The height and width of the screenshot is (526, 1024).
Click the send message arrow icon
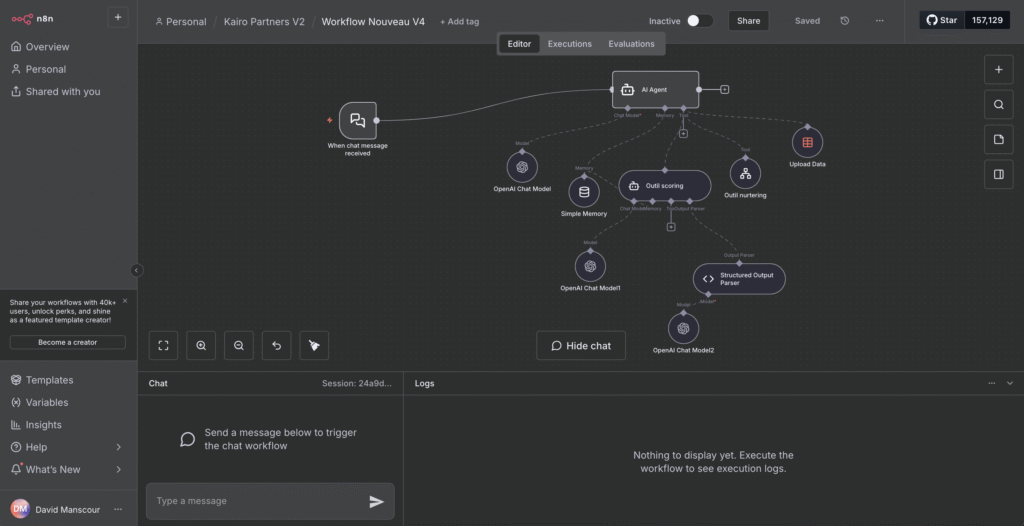376,502
